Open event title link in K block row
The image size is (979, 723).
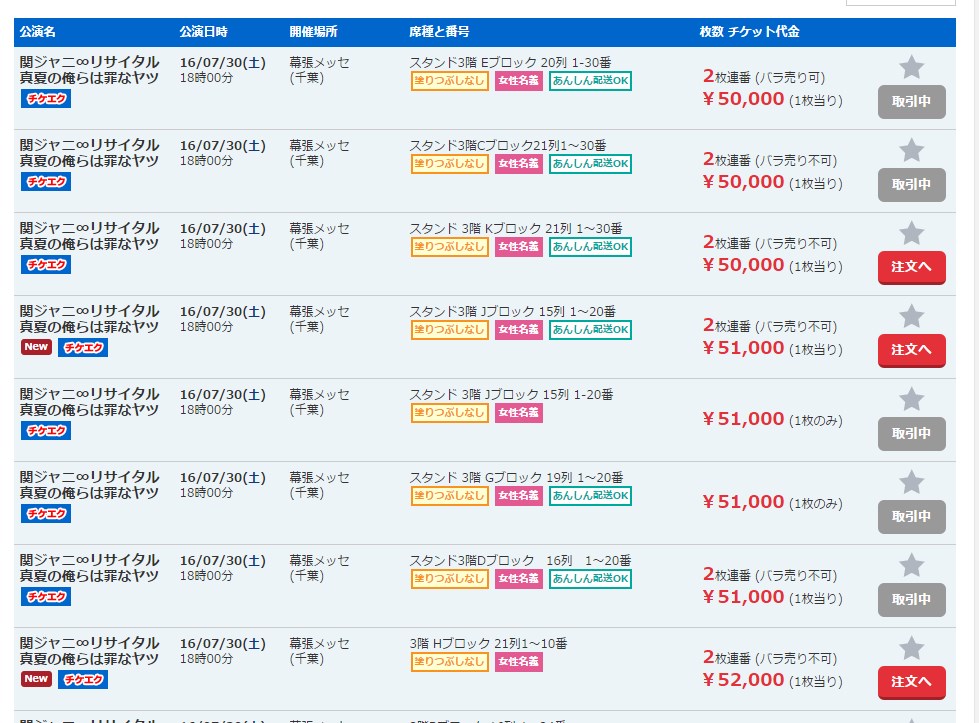pos(89,236)
